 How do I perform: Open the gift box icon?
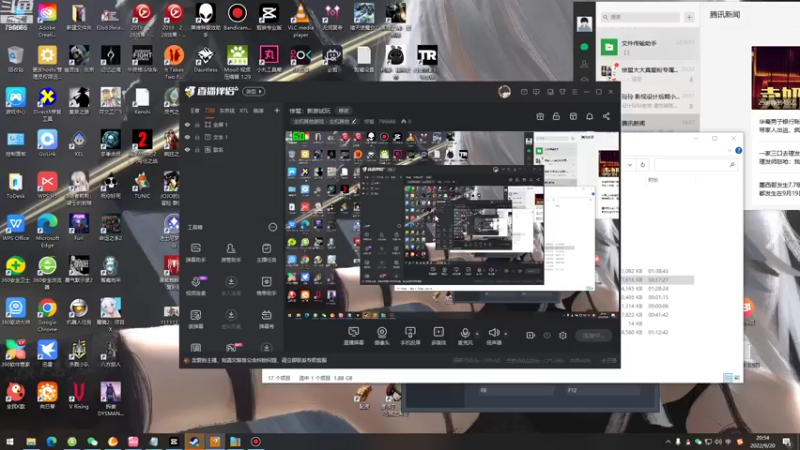pyautogui.click(x=540, y=116)
